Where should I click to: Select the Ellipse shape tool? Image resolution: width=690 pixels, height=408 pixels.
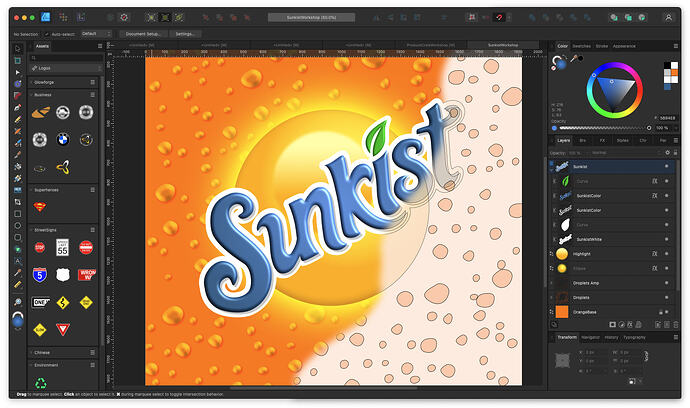18,225
